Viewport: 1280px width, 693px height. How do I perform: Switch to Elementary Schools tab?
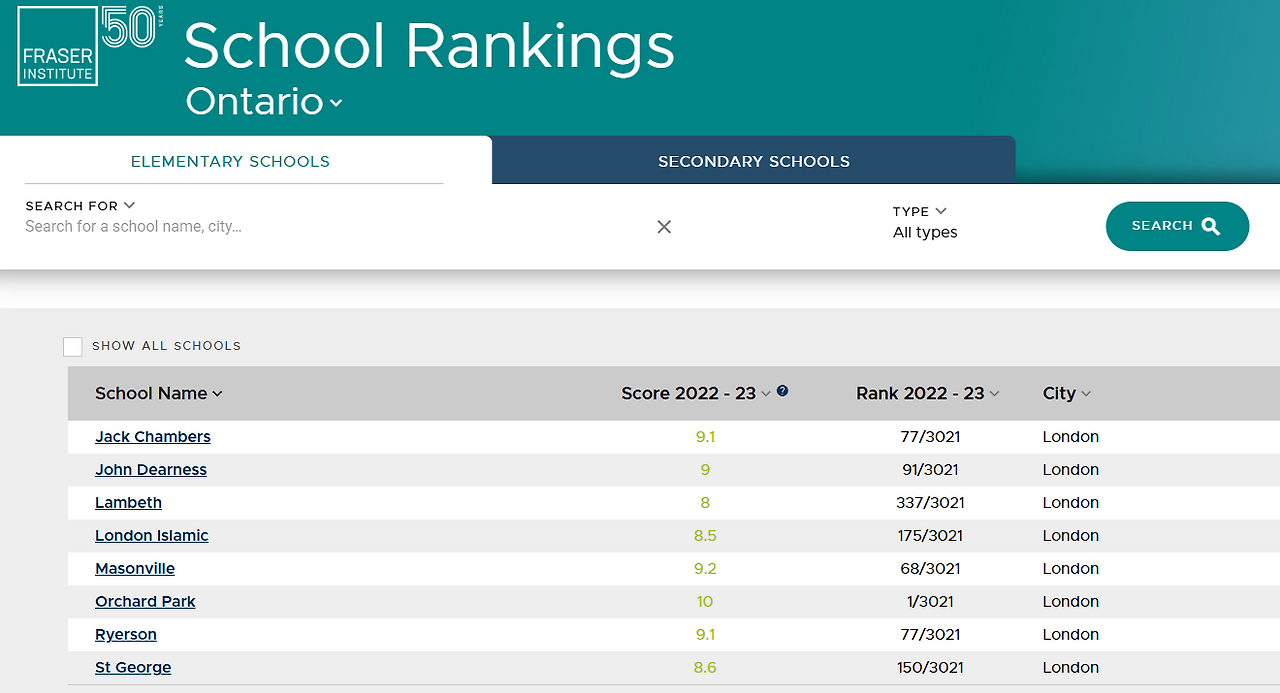tap(230, 161)
